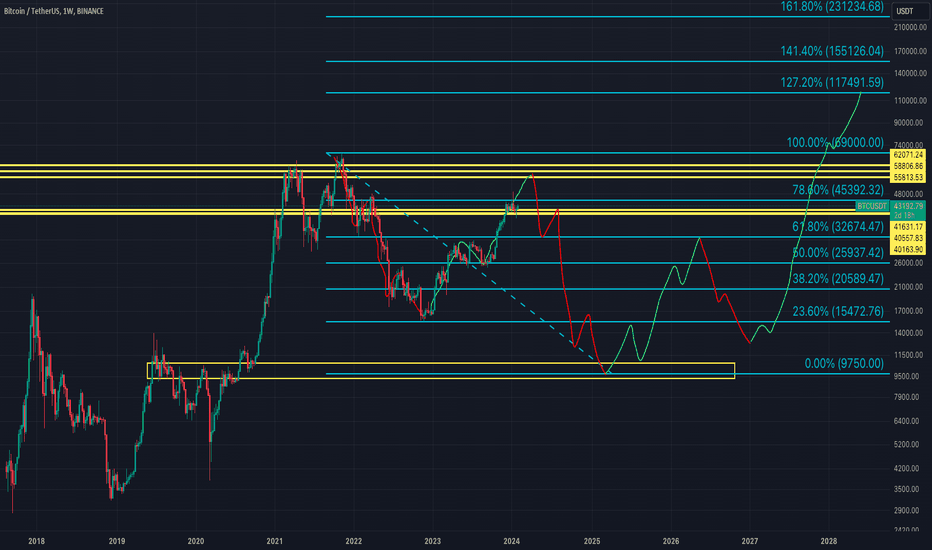Select the 61.80% (32674.47) Fibonacci label

coord(837,227)
